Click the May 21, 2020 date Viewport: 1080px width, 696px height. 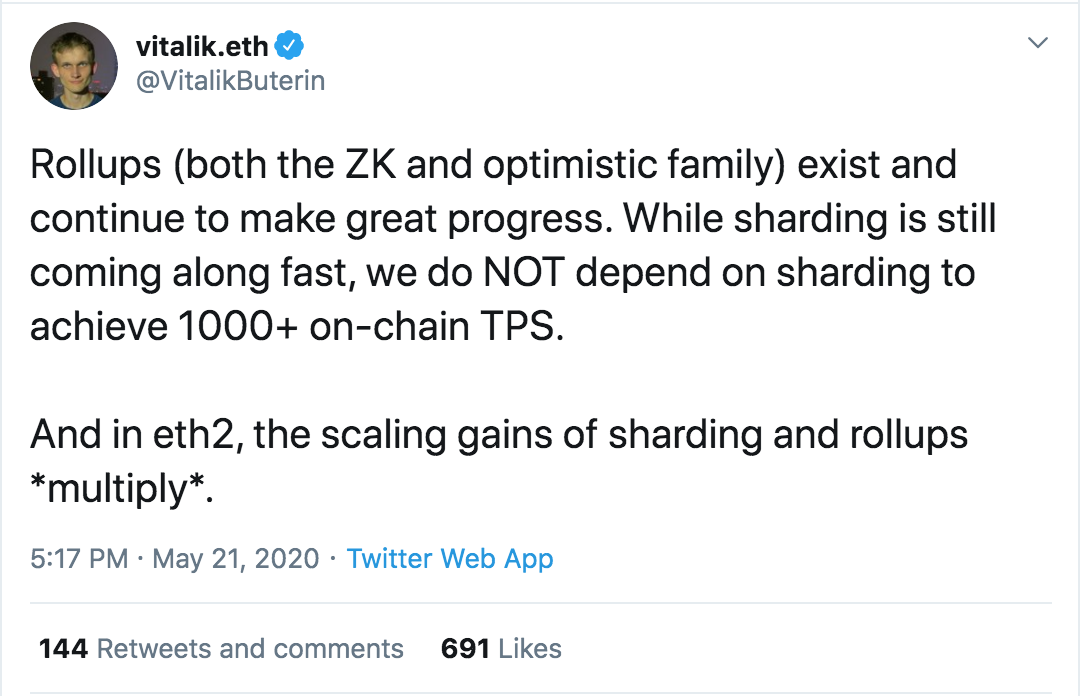pyautogui.click(x=236, y=559)
